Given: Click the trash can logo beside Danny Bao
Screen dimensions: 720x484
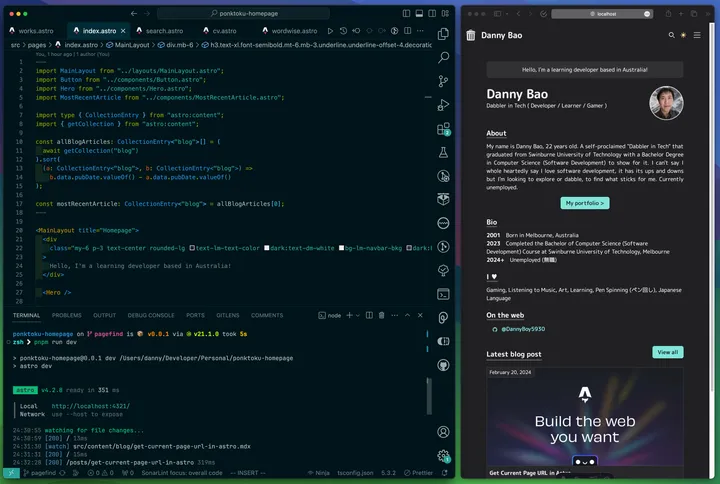Looking at the screenshot, I should point(471,35).
